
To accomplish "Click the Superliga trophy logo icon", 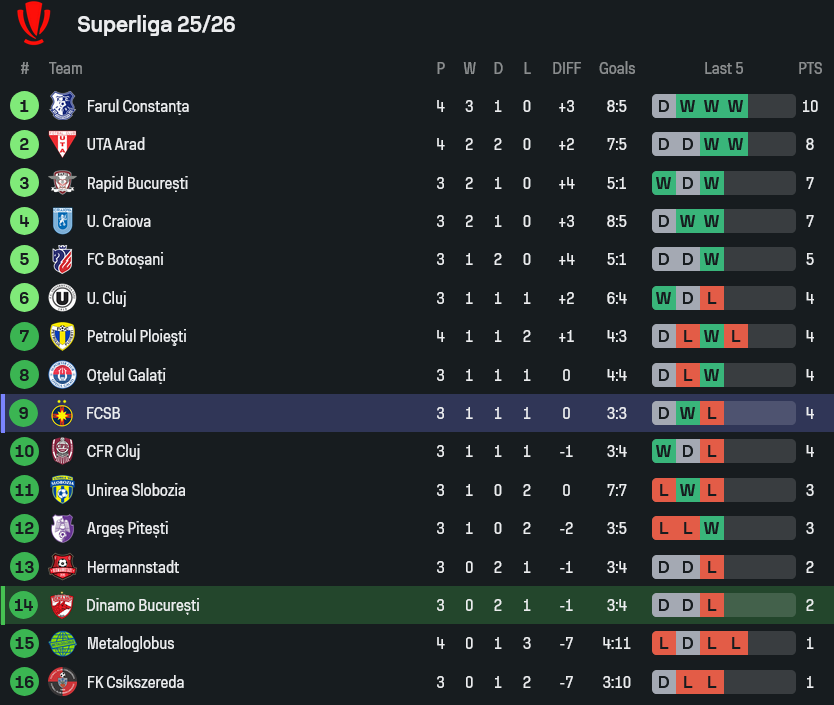I will click(35, 23).
